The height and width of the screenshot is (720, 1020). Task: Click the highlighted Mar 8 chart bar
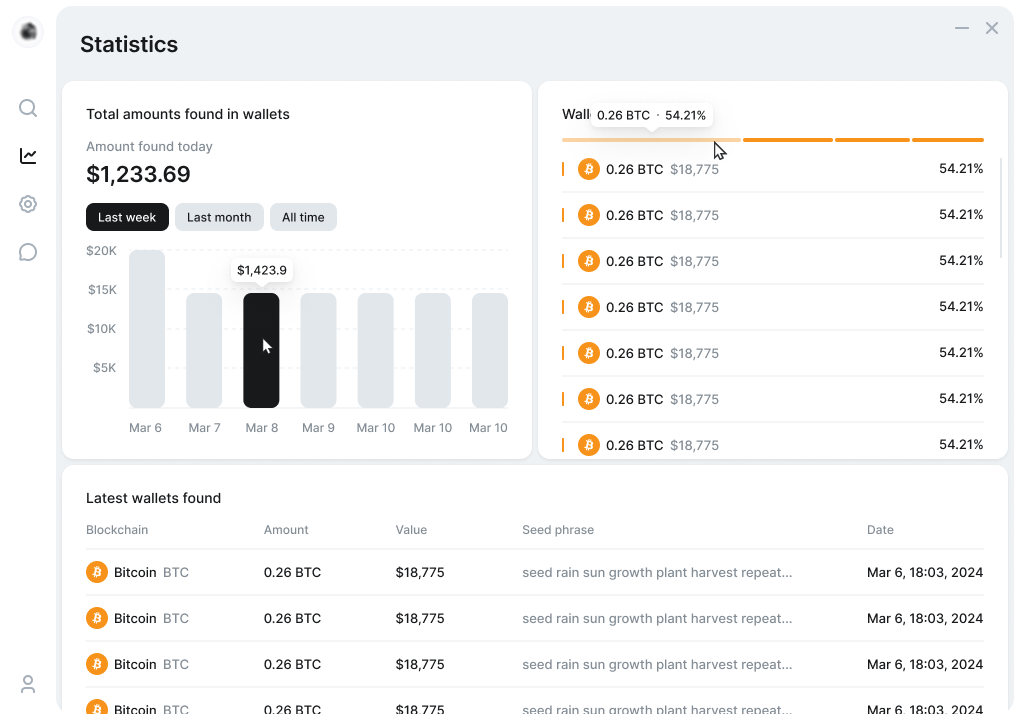(261, 350)
